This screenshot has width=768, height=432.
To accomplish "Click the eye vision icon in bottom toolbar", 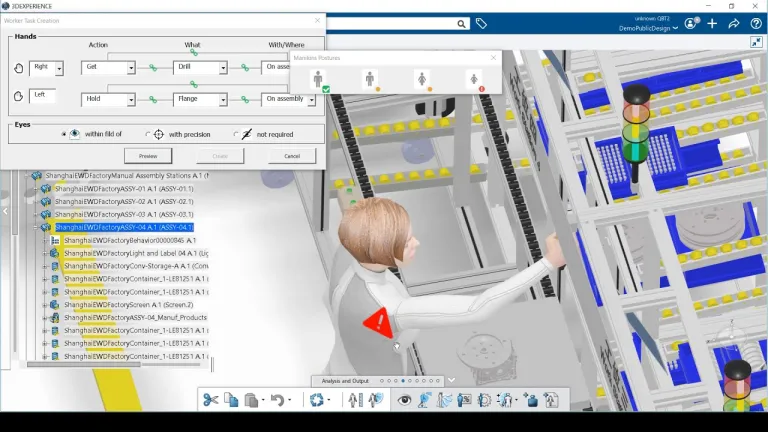I will [404, 400].
